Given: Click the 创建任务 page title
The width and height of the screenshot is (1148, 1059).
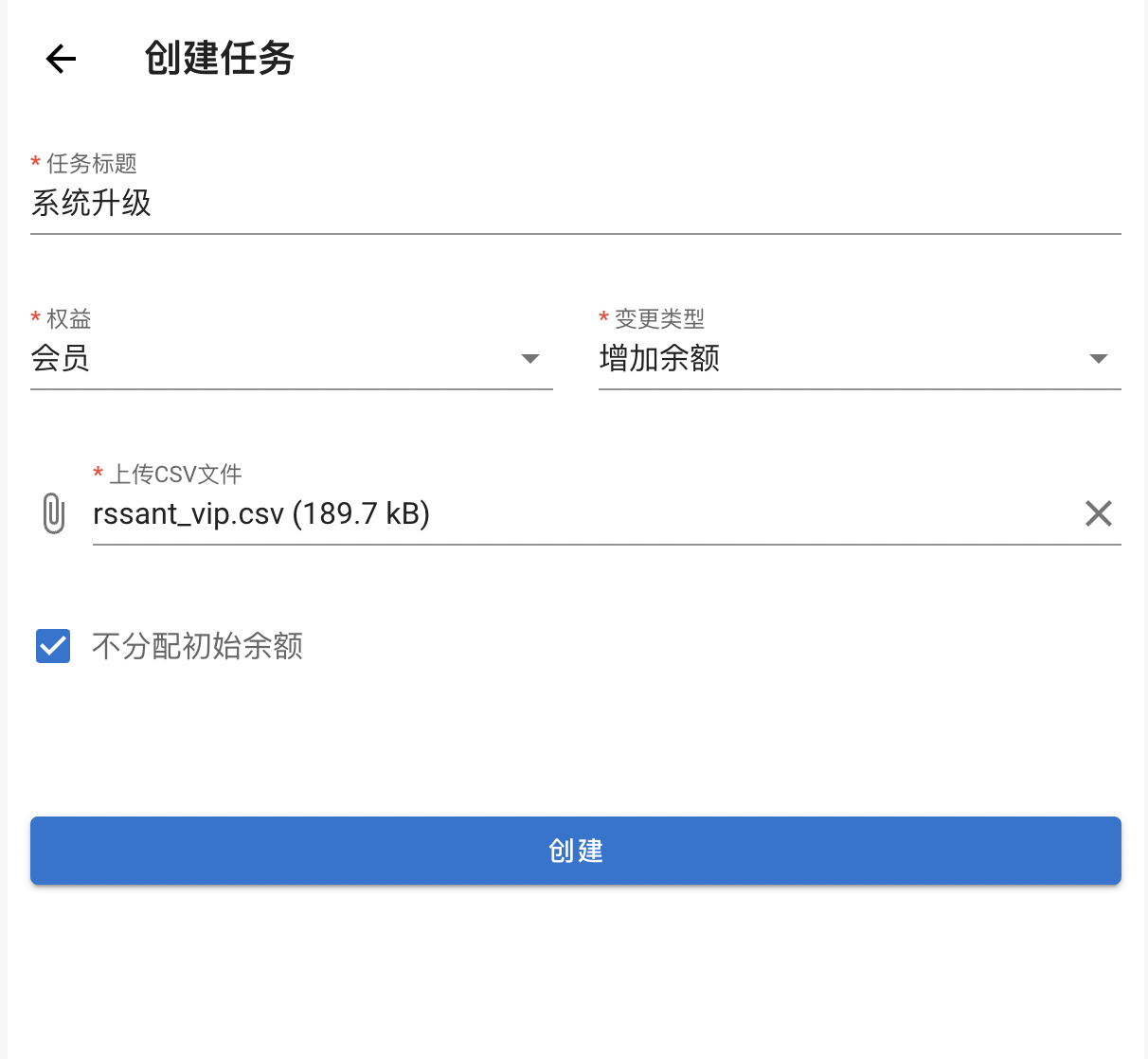Looking at the screenshot, I should pyautogui.click(x=219, y=59).
